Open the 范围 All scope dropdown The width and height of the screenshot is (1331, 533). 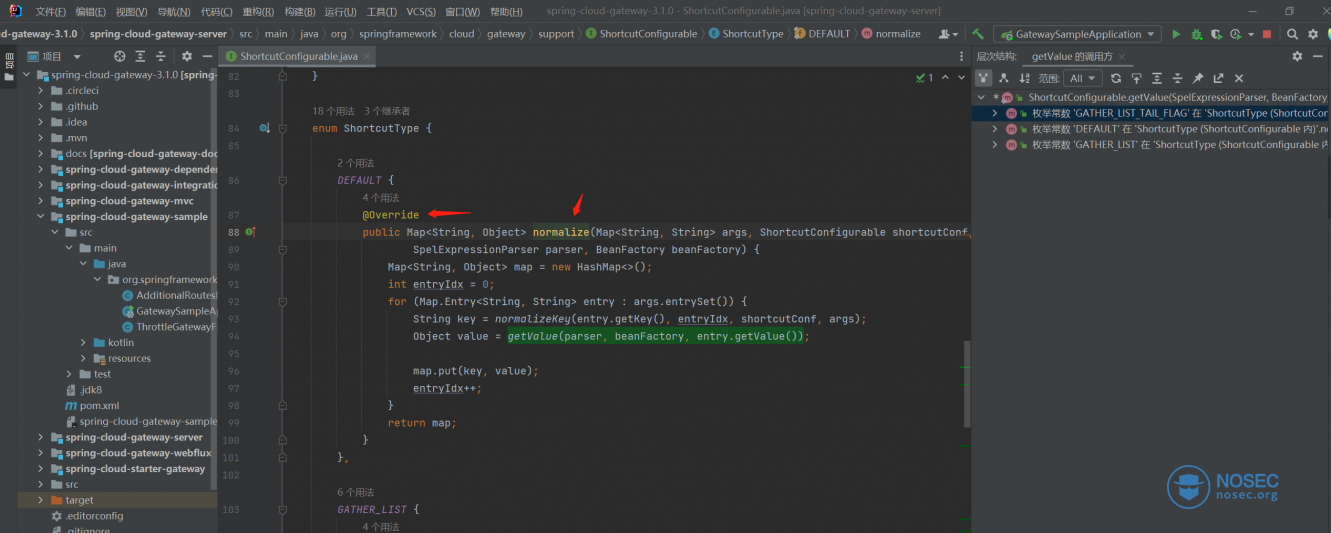1083,78
